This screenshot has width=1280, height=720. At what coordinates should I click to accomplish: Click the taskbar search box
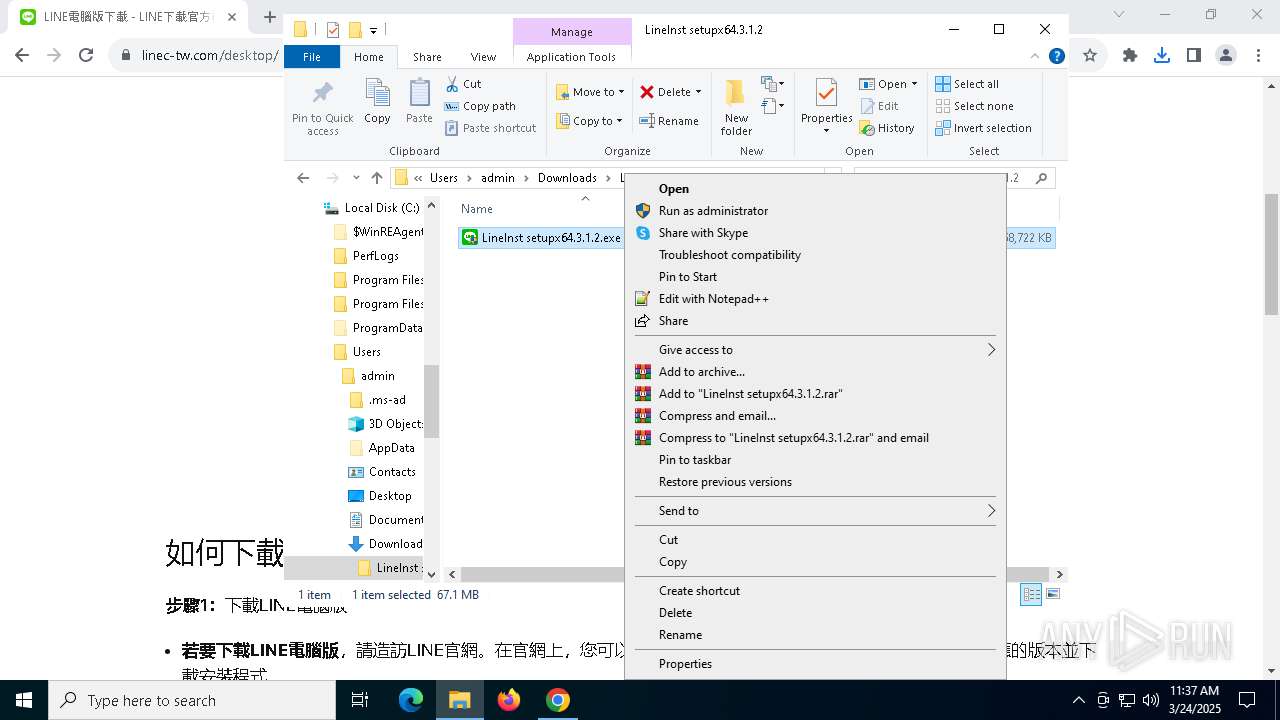click(x=192, y=700)
